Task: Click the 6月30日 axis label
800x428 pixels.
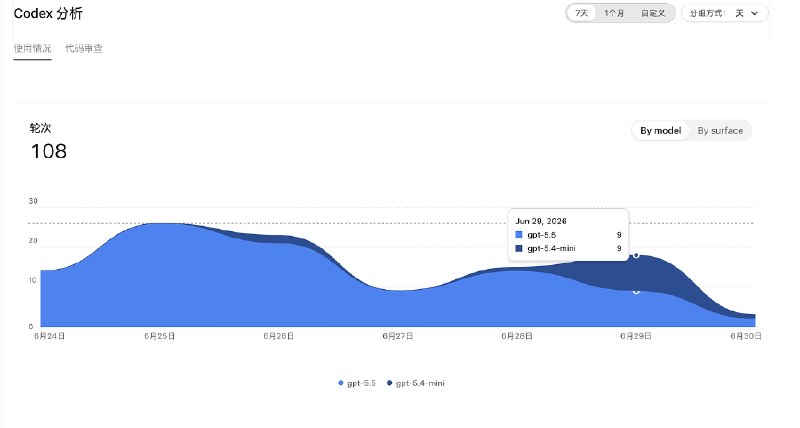Action: point(746,336)
